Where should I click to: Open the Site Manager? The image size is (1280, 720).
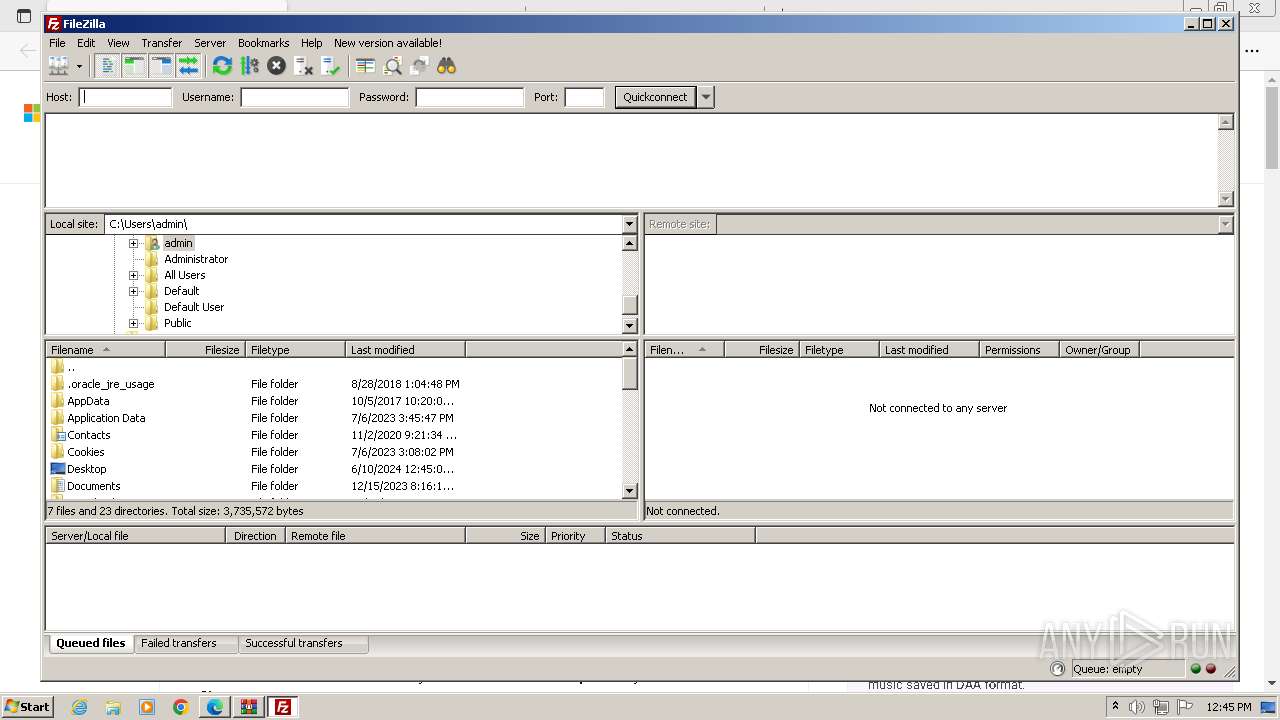(59, 66)
